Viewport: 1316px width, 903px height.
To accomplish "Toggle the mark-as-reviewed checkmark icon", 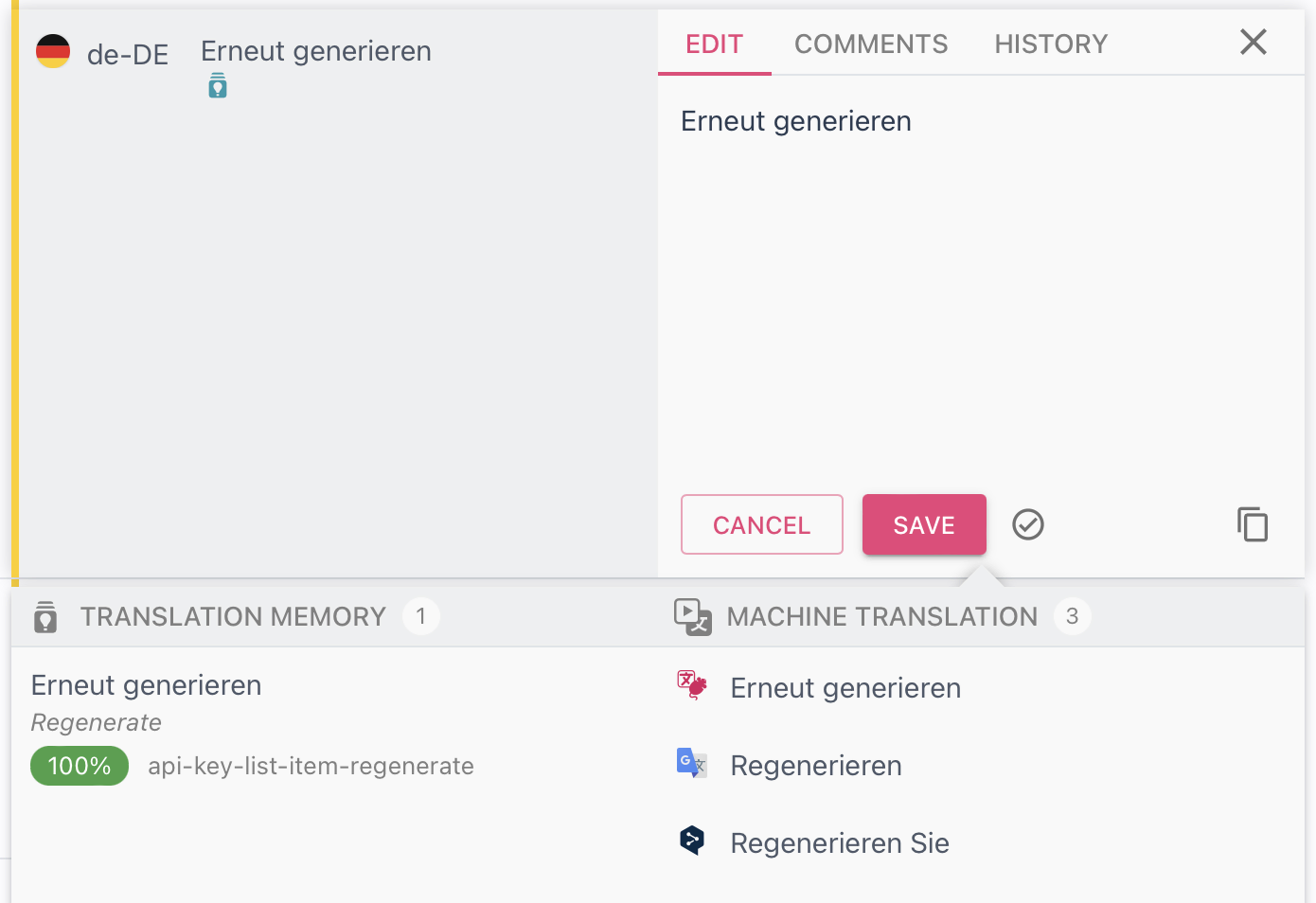I will [1027, 524].
